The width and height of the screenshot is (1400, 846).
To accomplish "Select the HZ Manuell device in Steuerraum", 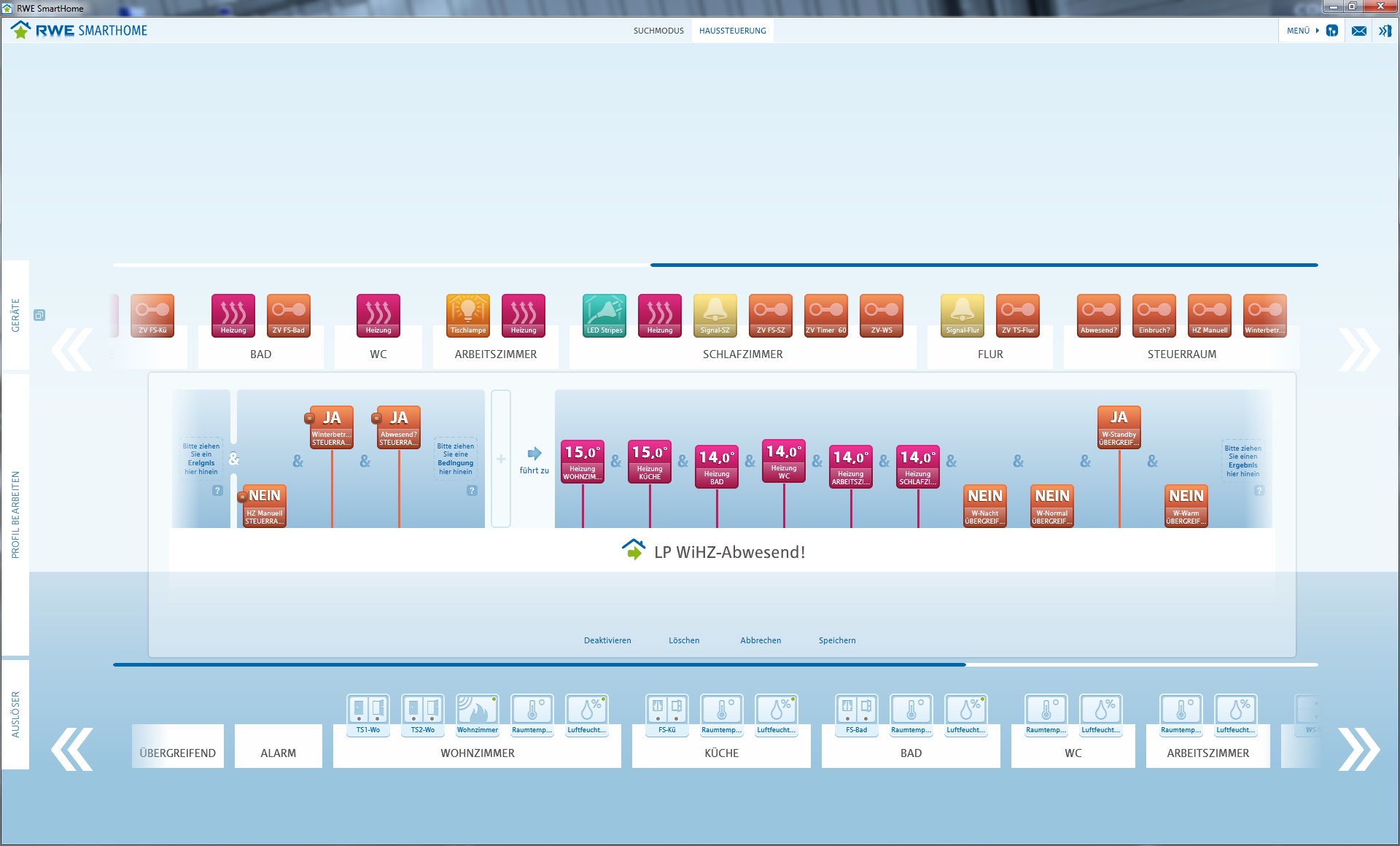I will [1210, 315].
